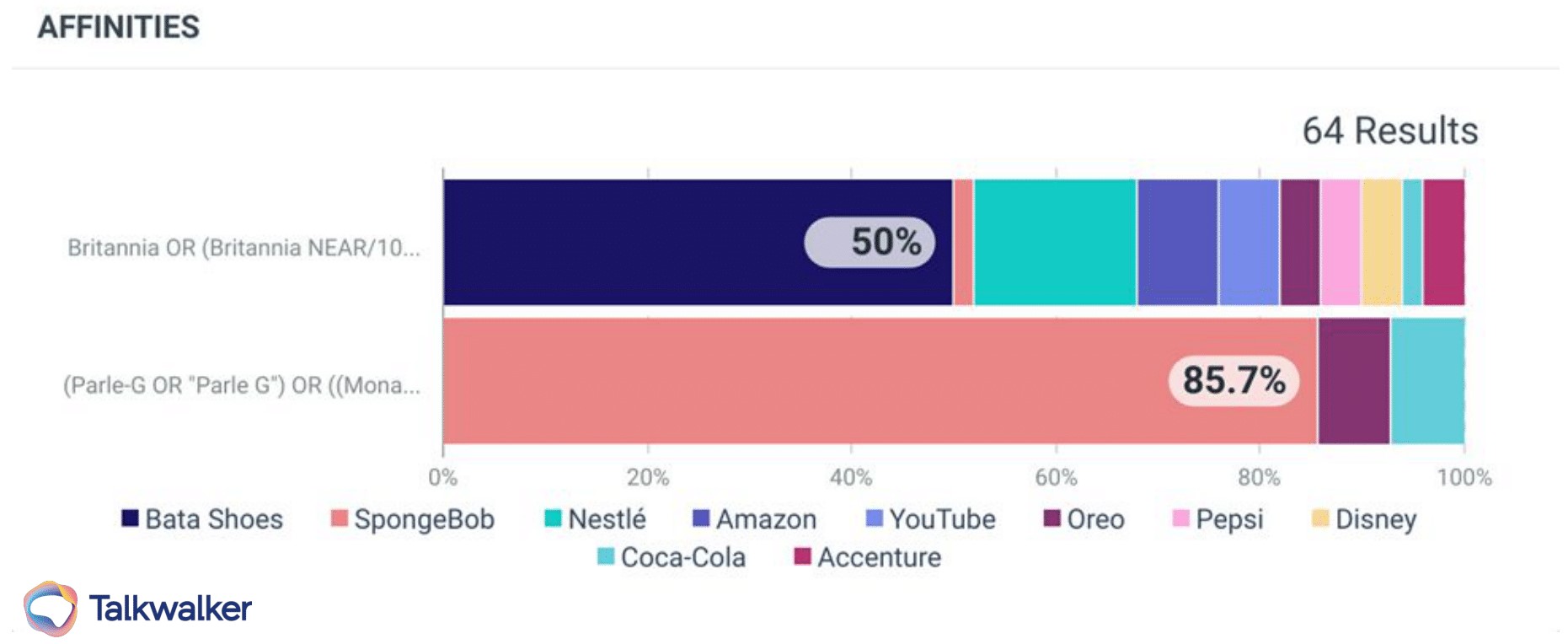Click the teal Nestlé segment in Britannia bar
Screen dimensions: 1568x644
[1055, 242]
